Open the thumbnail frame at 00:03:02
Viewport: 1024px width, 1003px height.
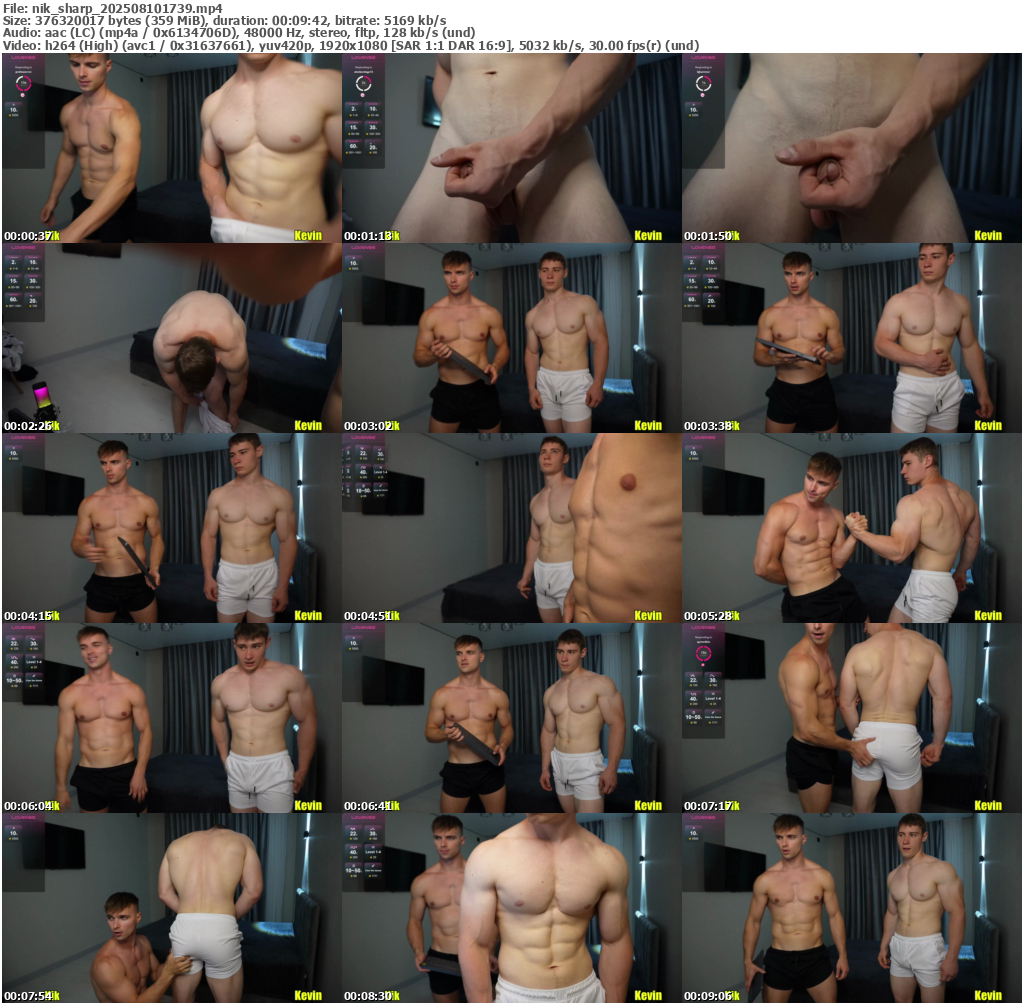[x=512, y=338]
